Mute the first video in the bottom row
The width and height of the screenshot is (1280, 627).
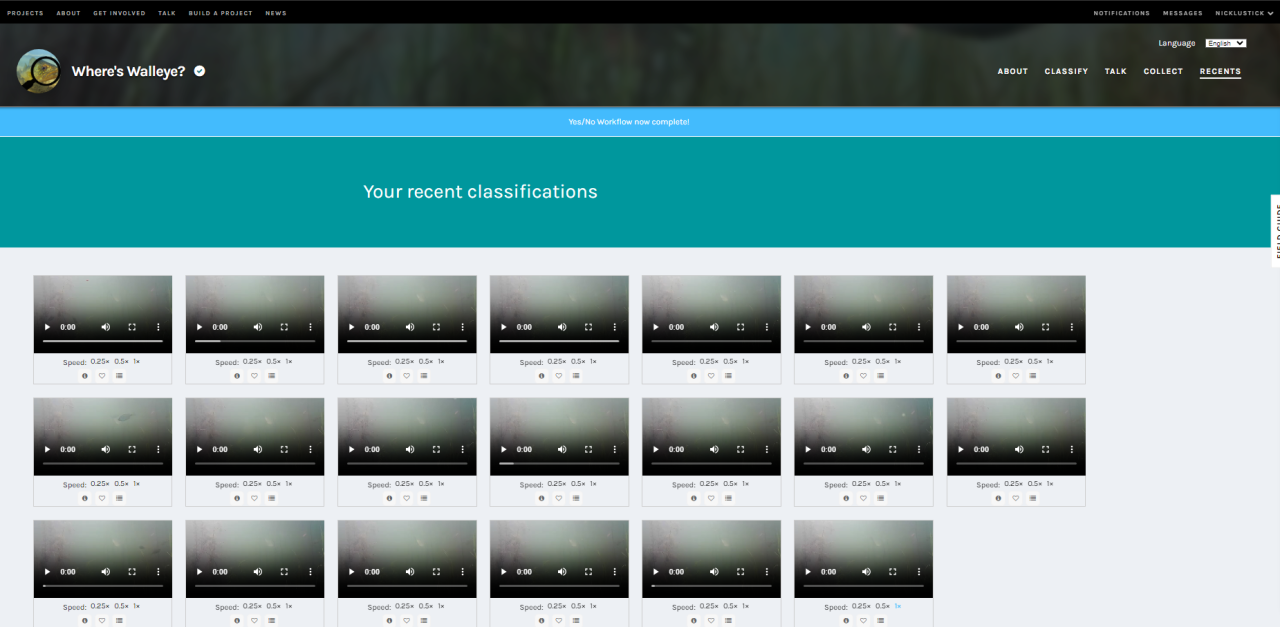(105, 572)
